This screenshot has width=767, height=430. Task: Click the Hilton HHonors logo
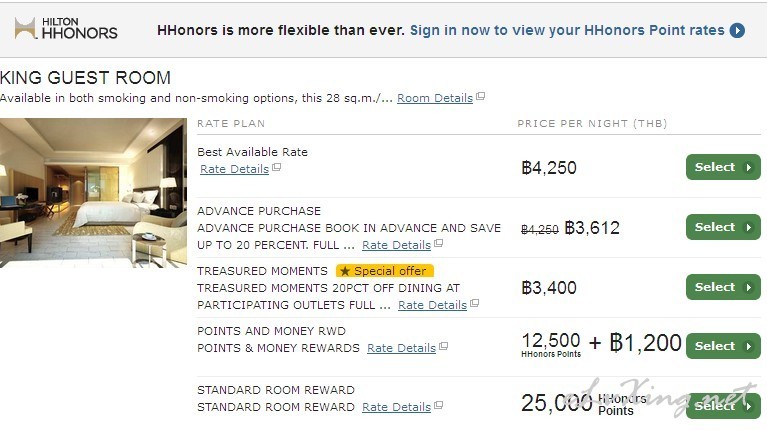point(66,28)
